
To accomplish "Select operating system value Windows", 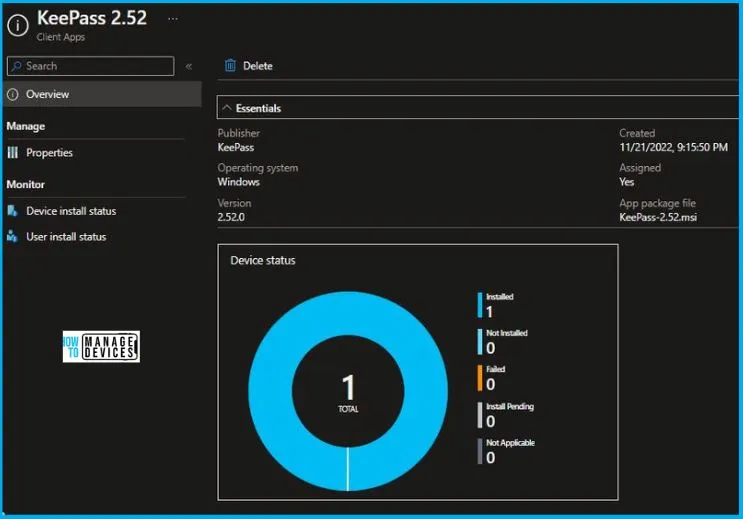I will point(238,182).
